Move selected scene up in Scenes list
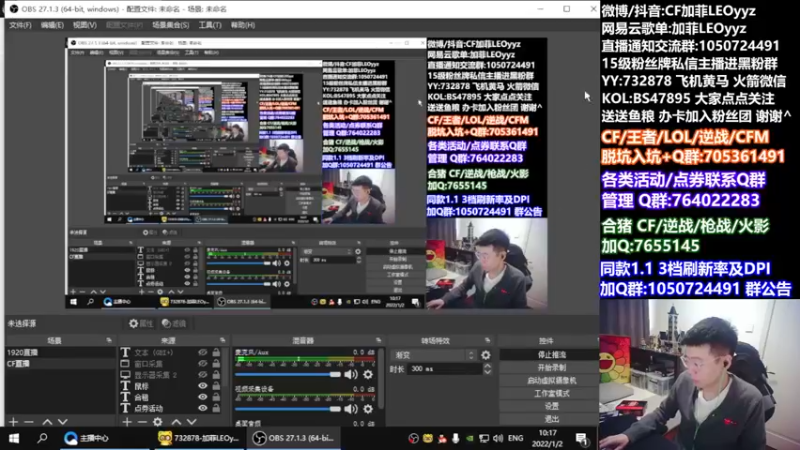 point(47,422)
